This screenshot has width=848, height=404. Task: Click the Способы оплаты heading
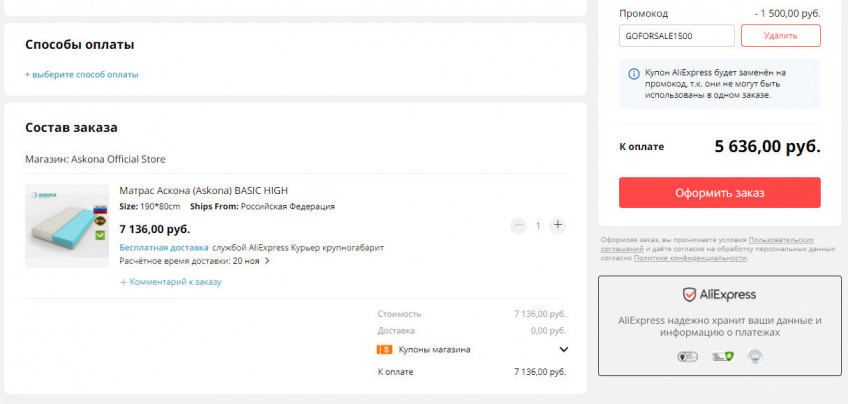(80, 45)
